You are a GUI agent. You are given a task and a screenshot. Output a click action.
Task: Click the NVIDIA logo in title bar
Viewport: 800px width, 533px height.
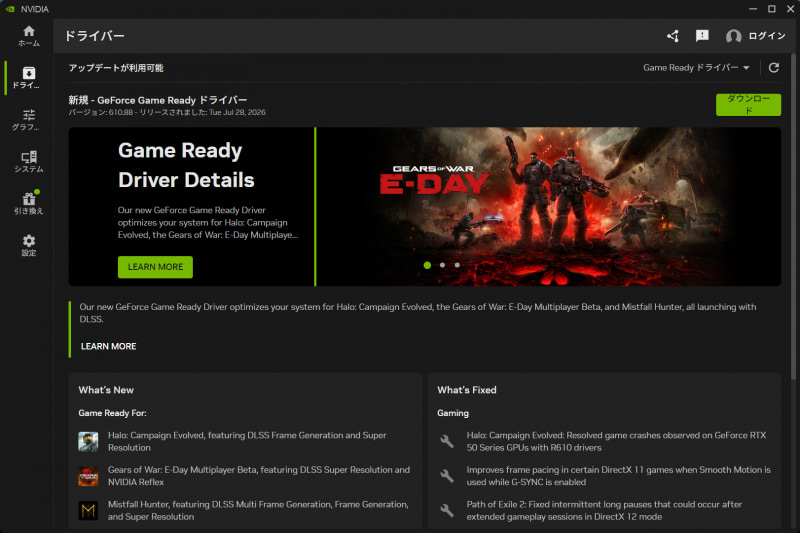click(x=10, y=9)
